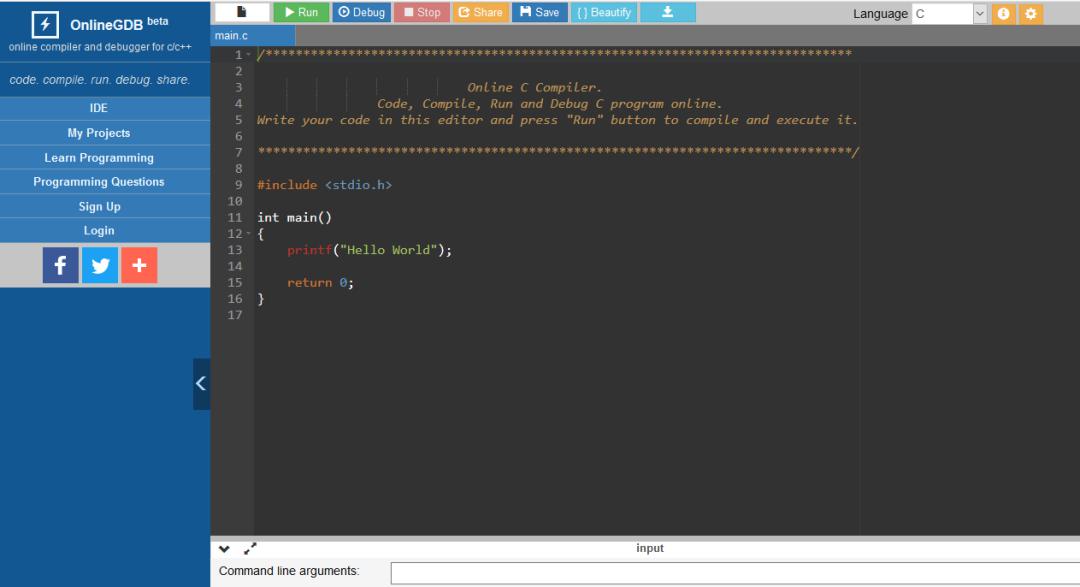Share on Twitter icon
Viewport: 1080px width, 587px height.
click(100, 265)
